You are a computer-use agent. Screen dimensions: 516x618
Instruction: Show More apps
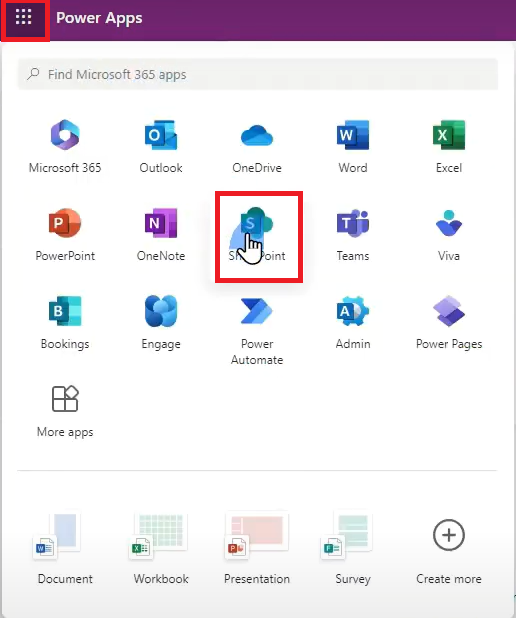coord(65,411)
